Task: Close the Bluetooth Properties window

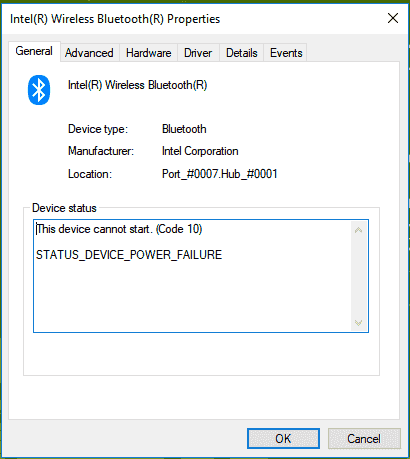Action: click(393, 18)
